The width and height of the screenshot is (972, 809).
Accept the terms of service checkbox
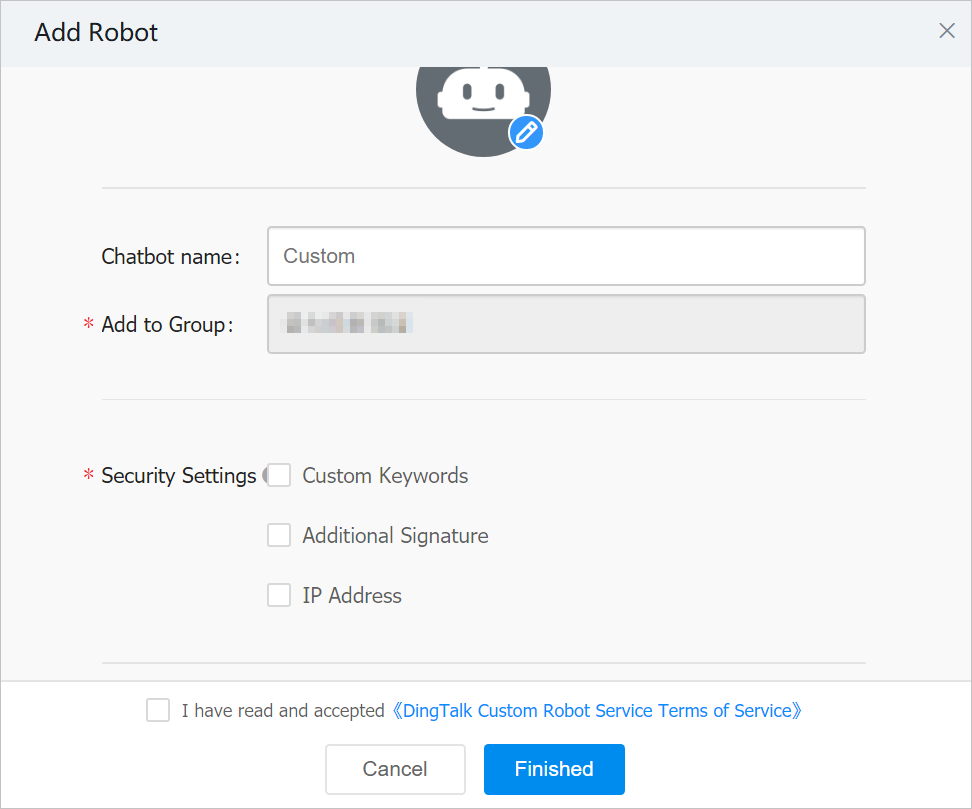[x=158, y=711]
